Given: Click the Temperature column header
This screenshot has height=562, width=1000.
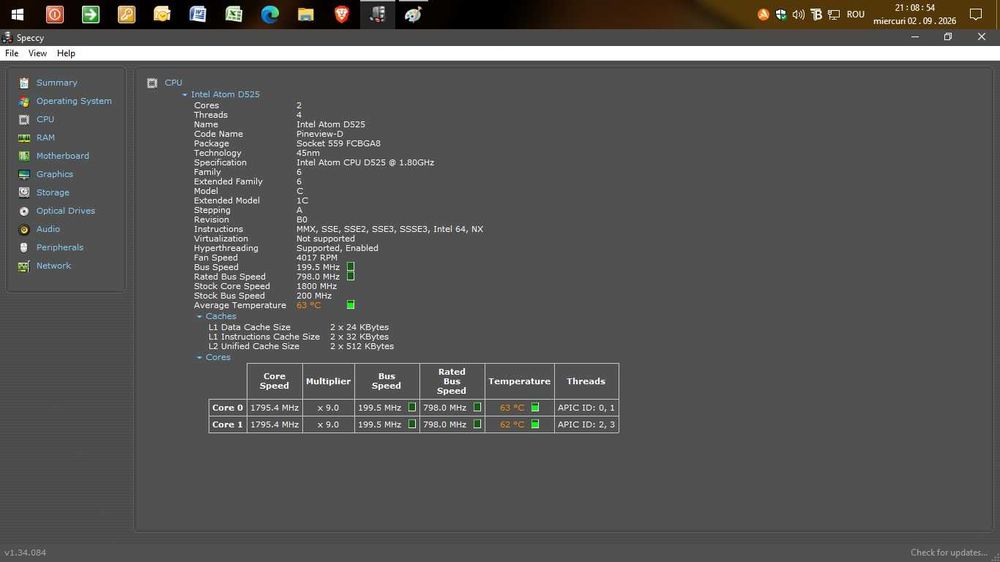Looking at the screenshot, I should 519,381.
